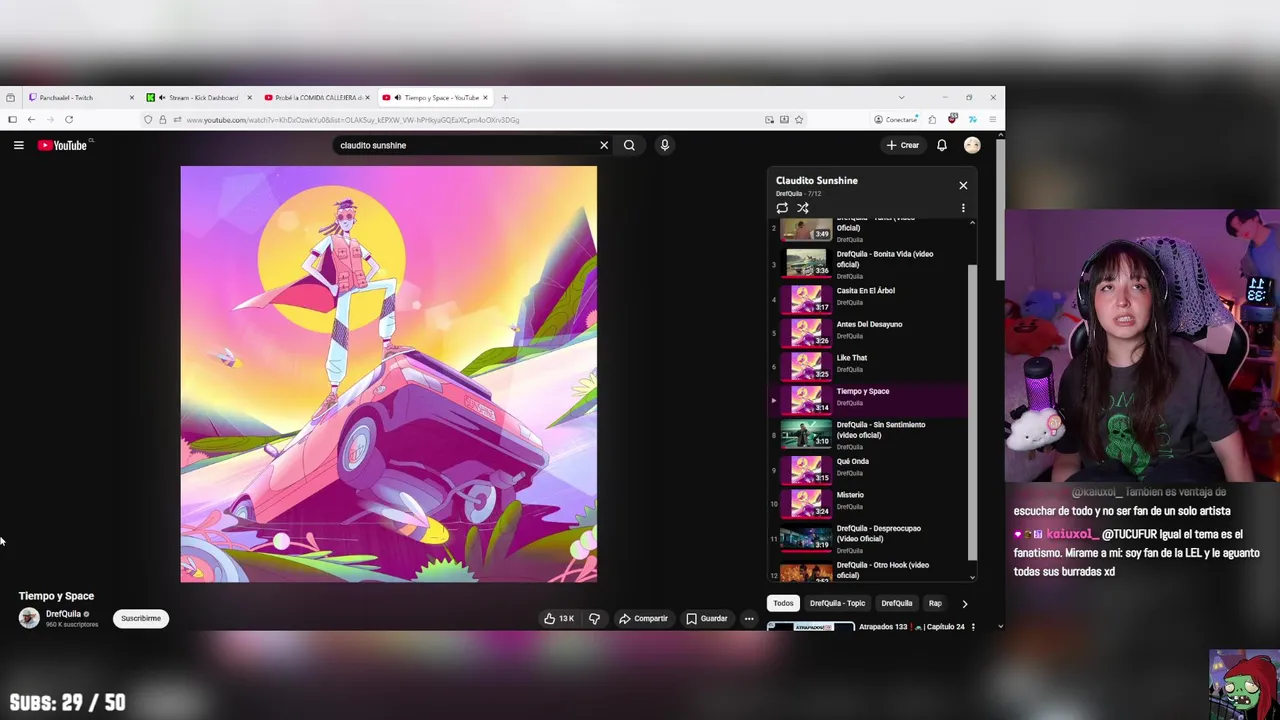
Task: Play Otro Hook playlist entry
Action: click(870, 570)
